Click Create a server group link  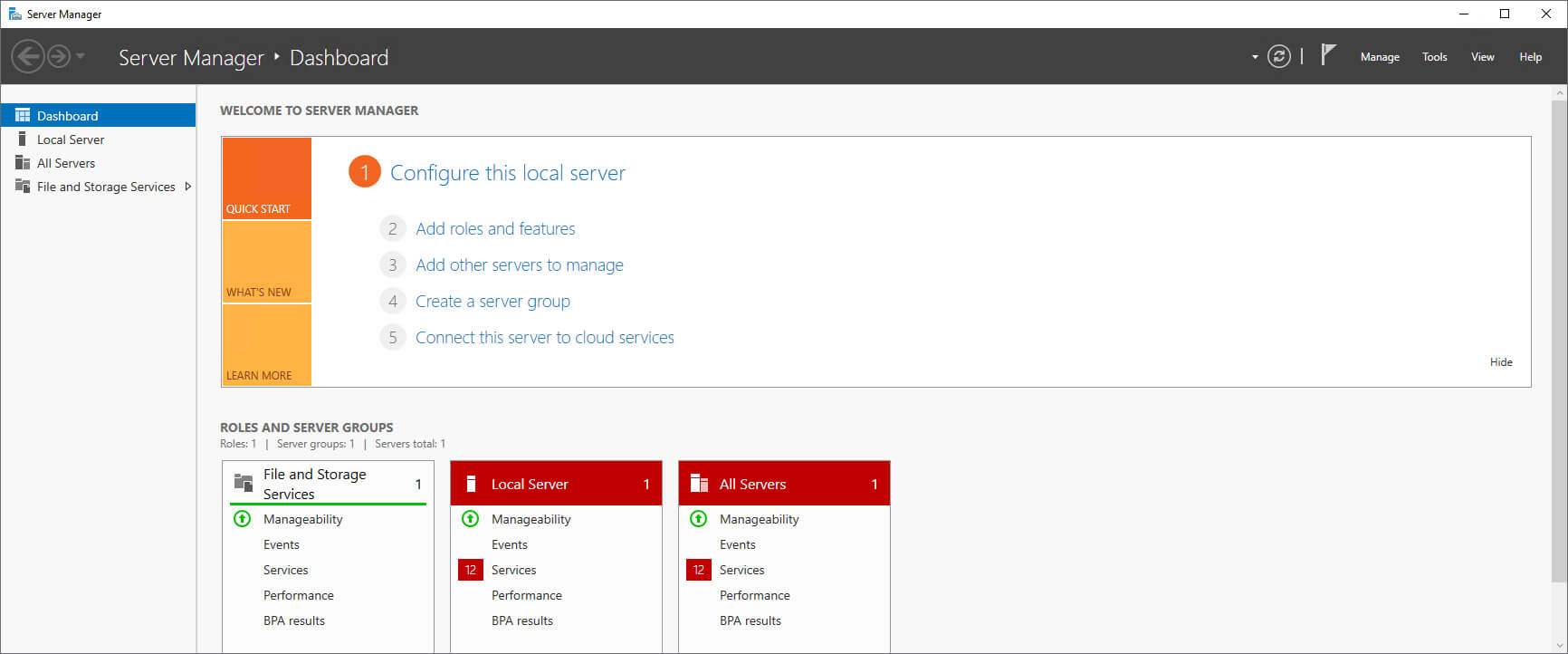tap(492, 301)
